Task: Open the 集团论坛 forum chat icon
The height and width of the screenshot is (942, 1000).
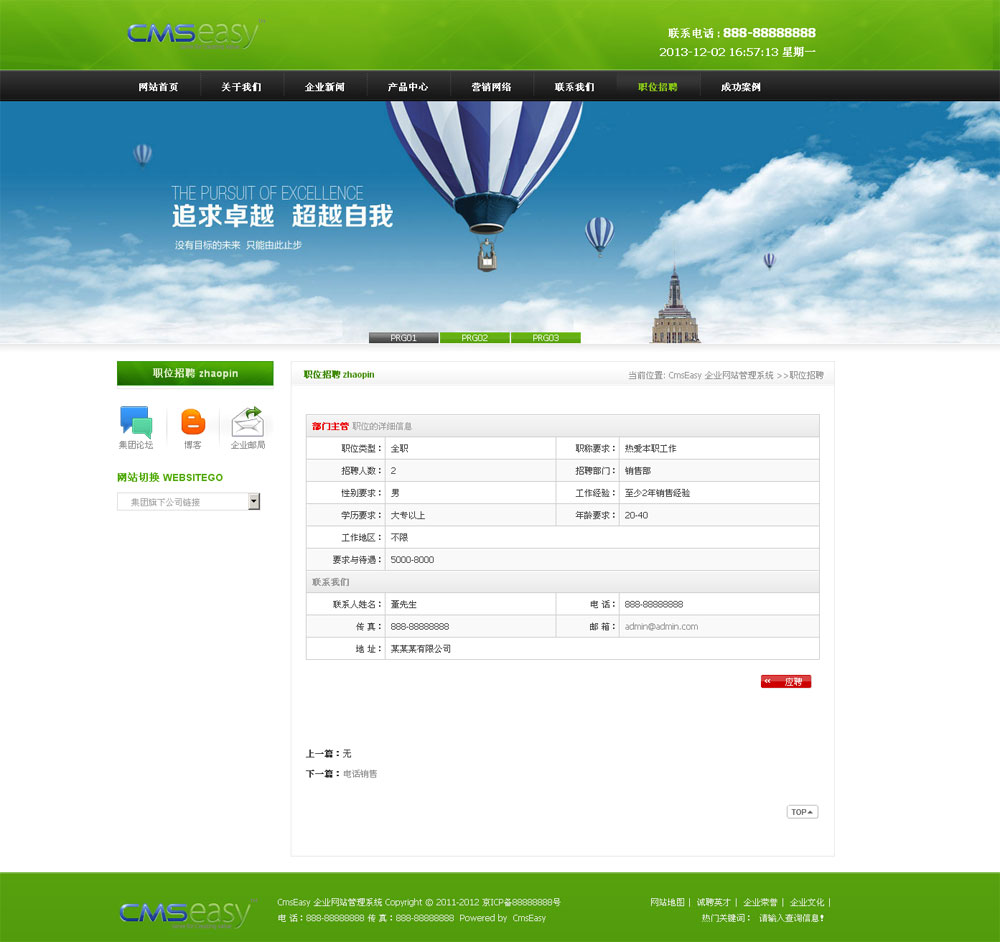Action: (x=135, y=421)
